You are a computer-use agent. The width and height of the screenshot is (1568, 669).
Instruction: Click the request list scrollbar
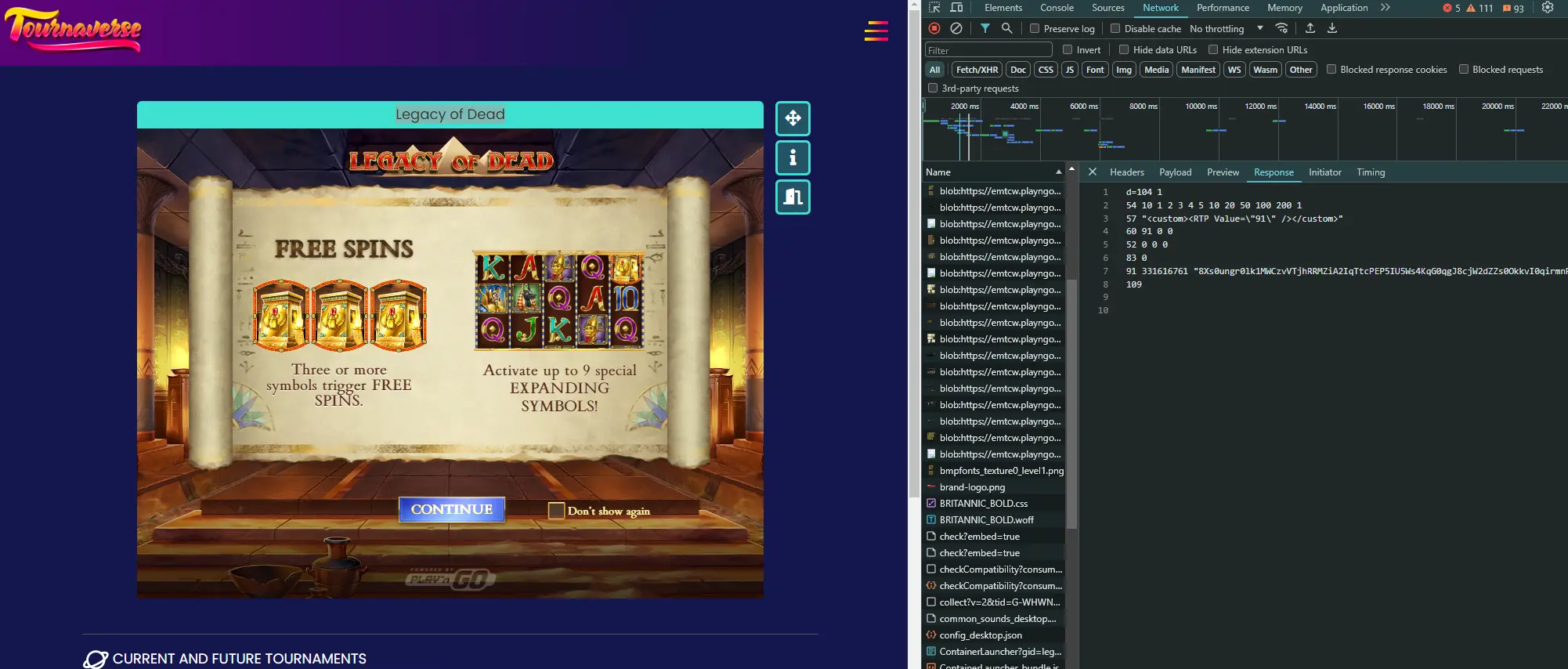tap(1071, 403)
